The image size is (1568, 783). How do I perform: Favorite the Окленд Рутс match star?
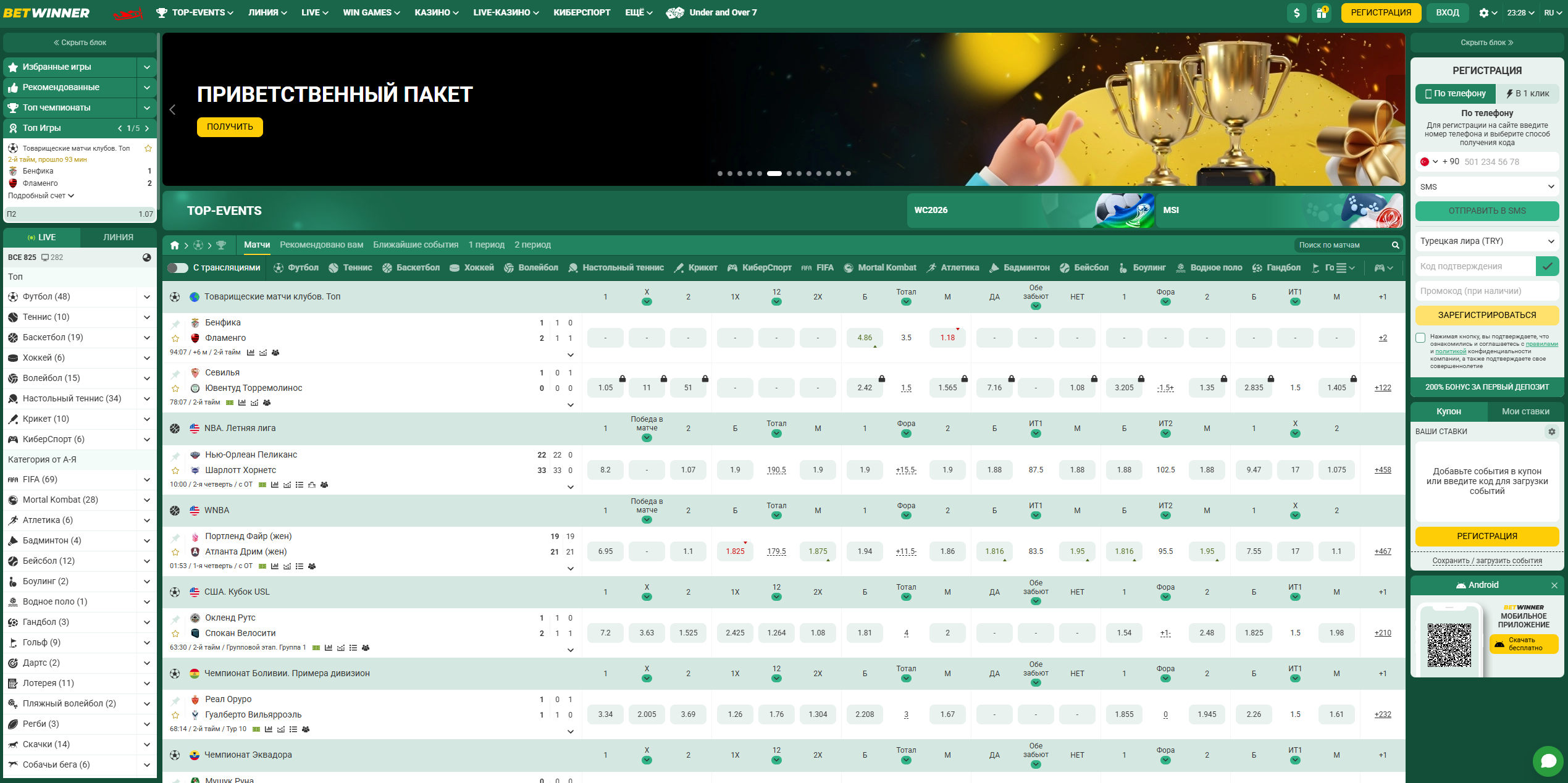click(175, 634)
